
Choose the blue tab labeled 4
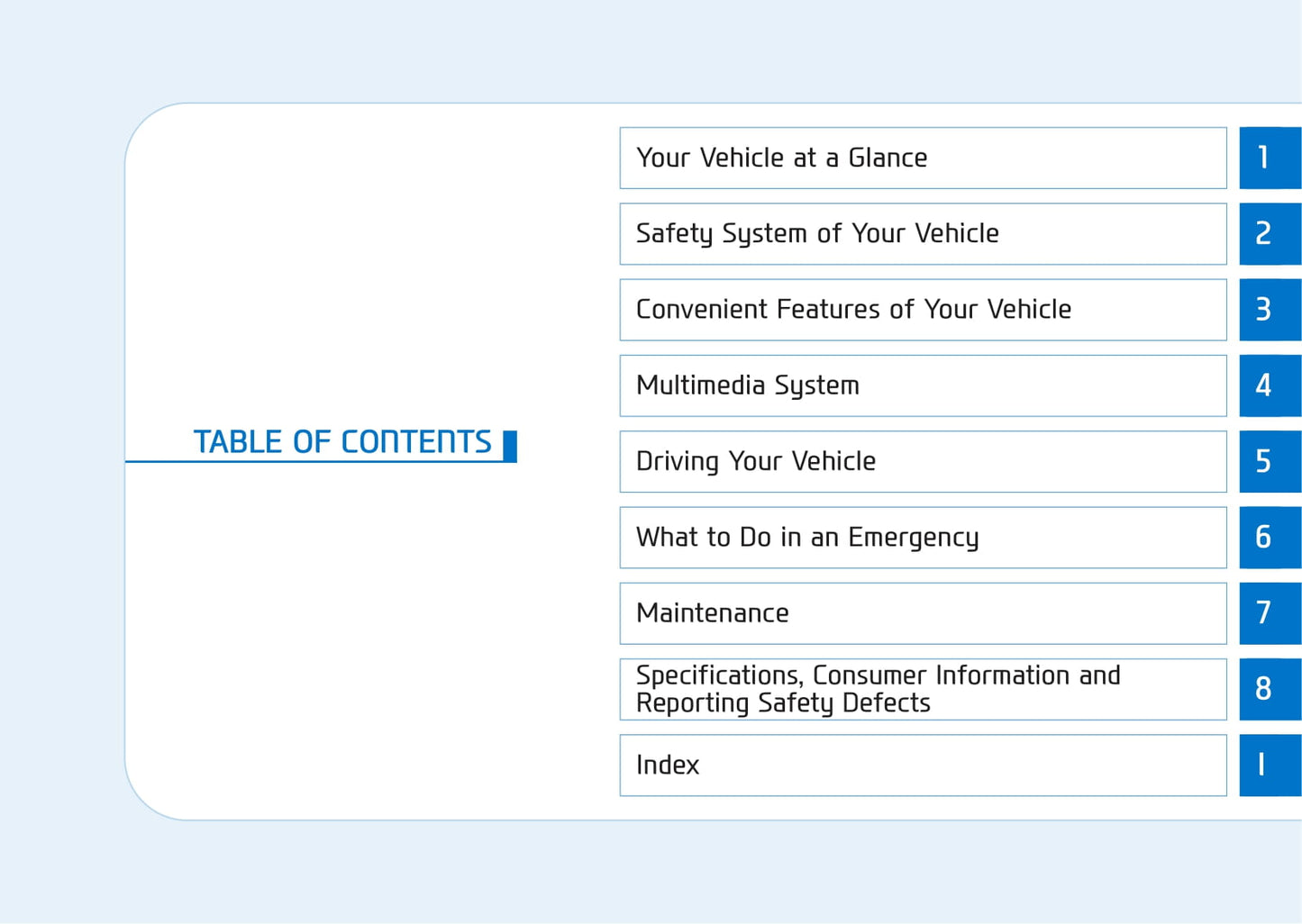click(x=1270, y=385)
